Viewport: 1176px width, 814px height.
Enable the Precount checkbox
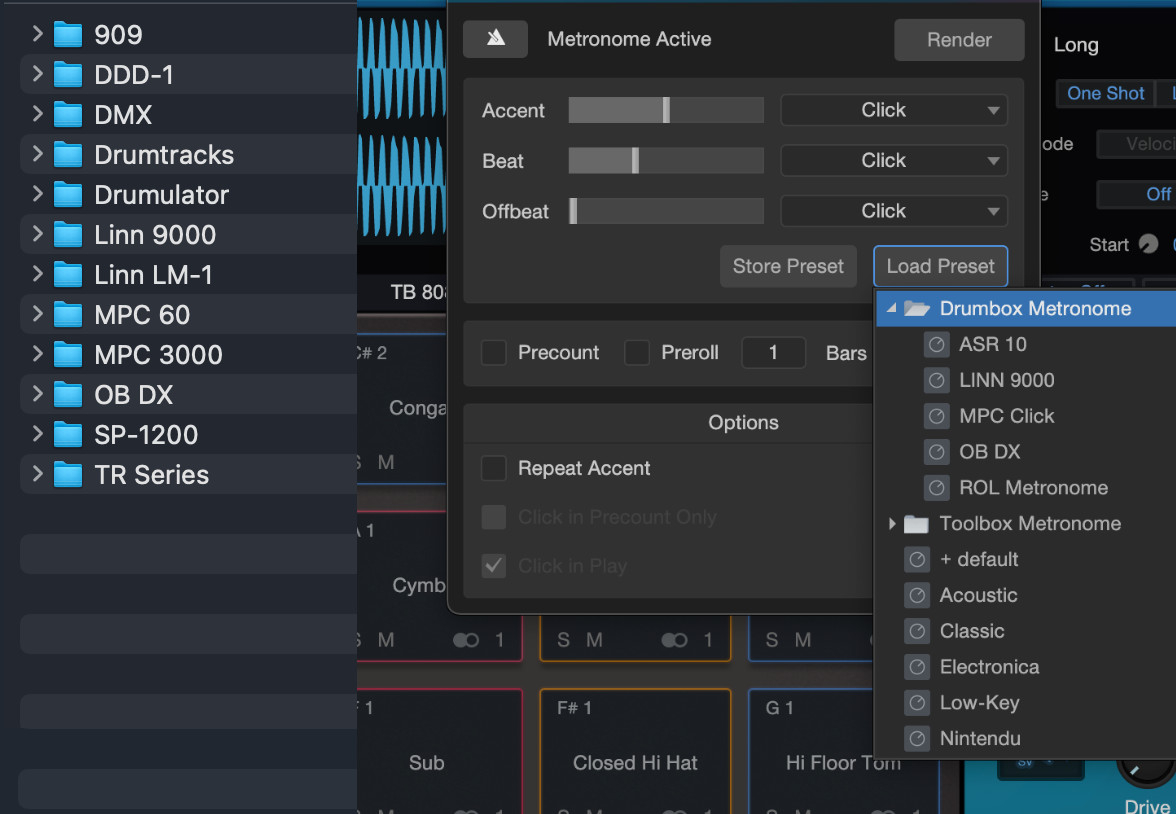point(494,353)
